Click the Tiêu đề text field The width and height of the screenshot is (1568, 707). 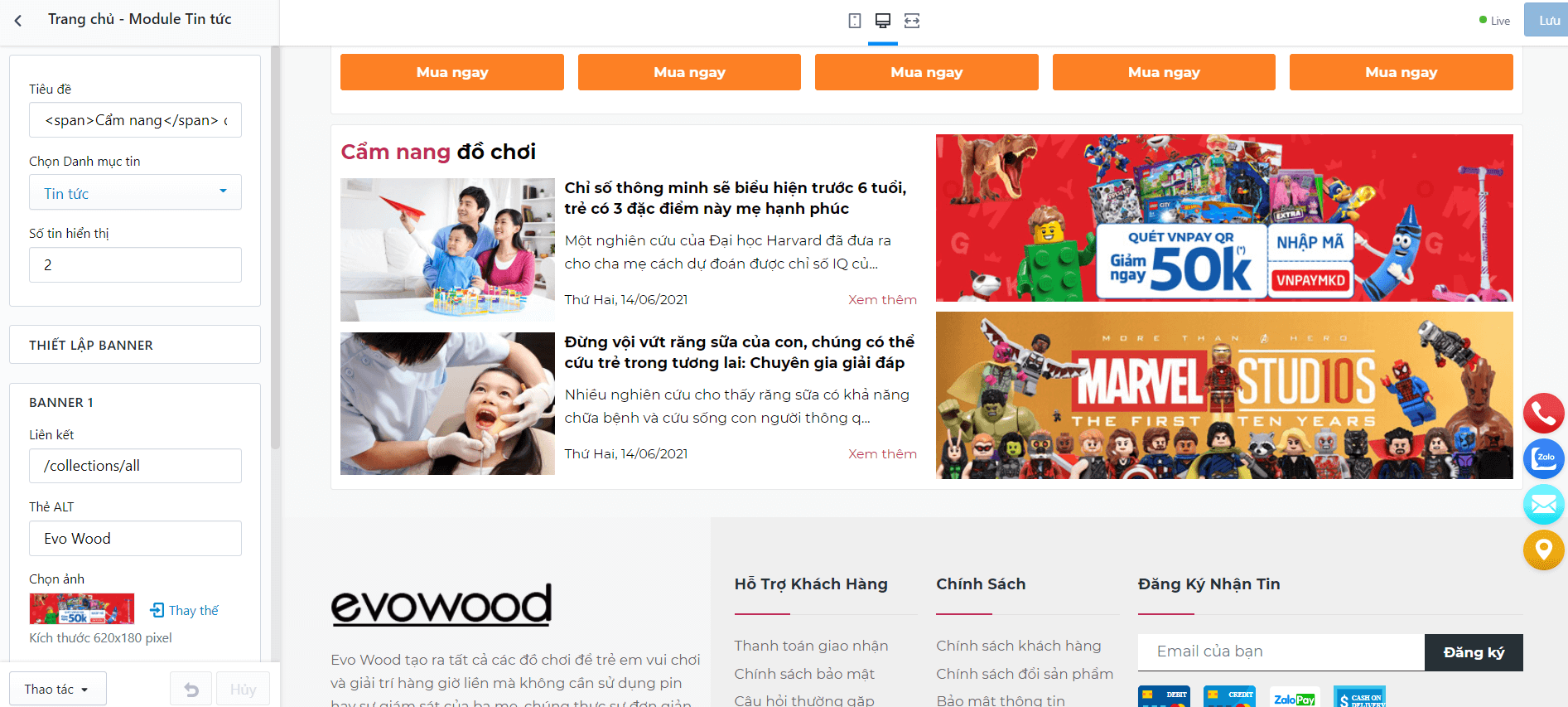coord(135,120)
